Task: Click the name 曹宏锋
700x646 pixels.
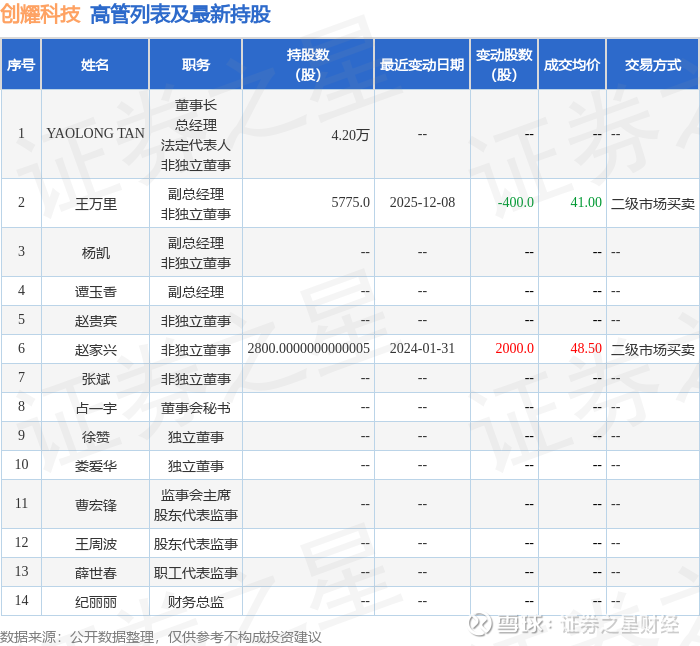Action: click(96, 505)
